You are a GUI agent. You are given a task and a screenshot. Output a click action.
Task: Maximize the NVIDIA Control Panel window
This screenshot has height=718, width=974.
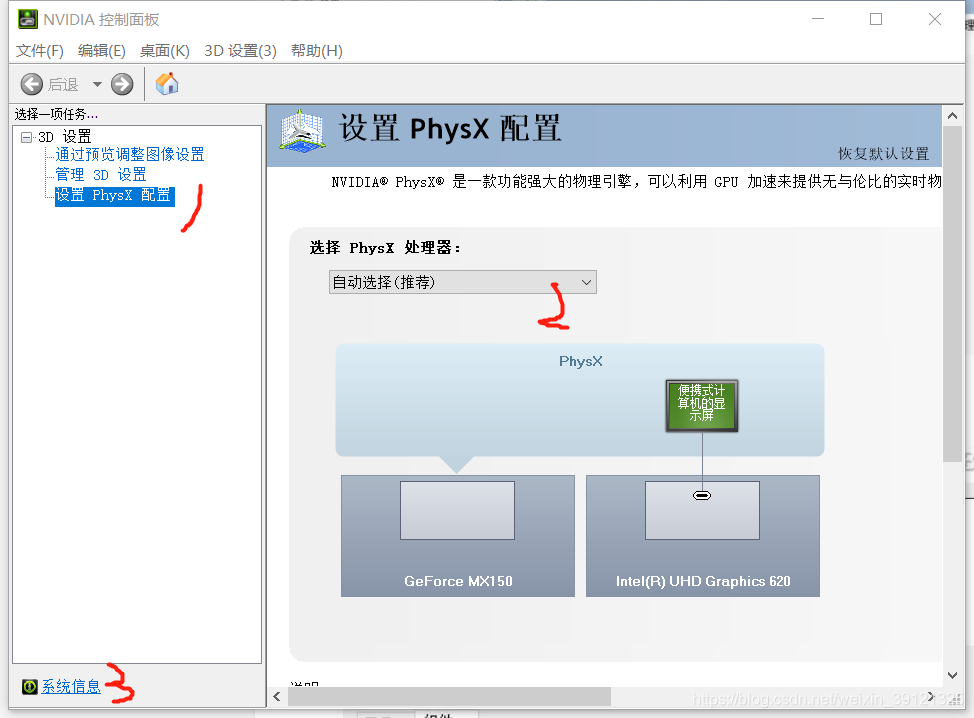coord(876,19)
